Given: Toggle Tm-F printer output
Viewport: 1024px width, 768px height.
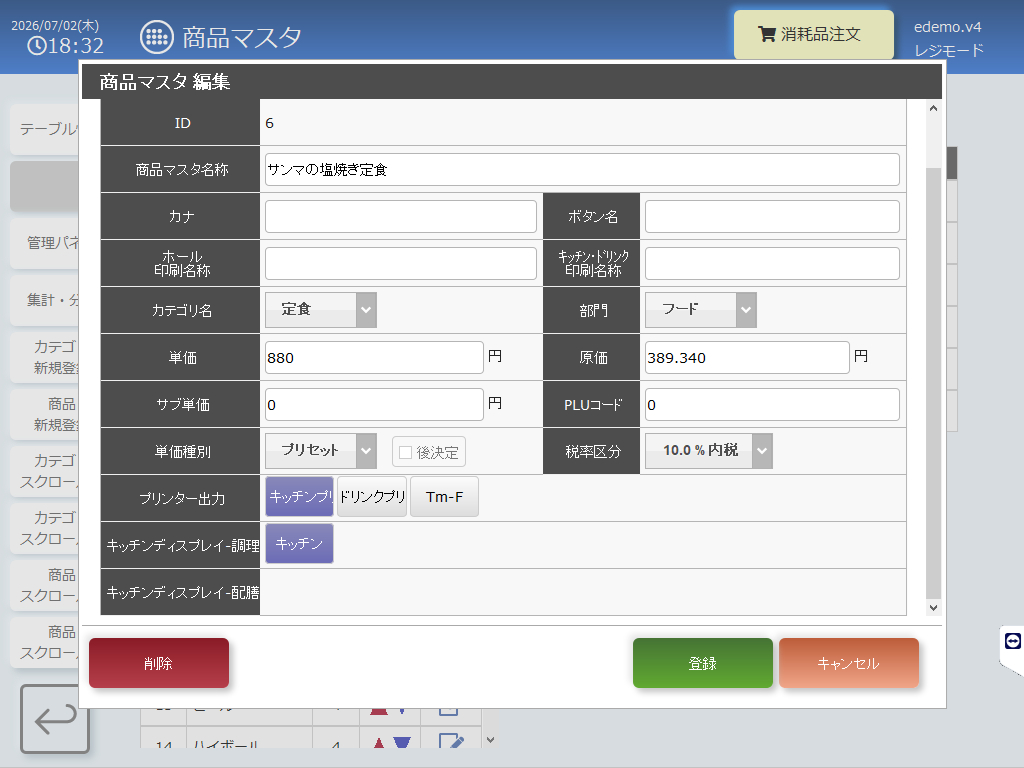Looking at the screenshot, I should 444,497.
